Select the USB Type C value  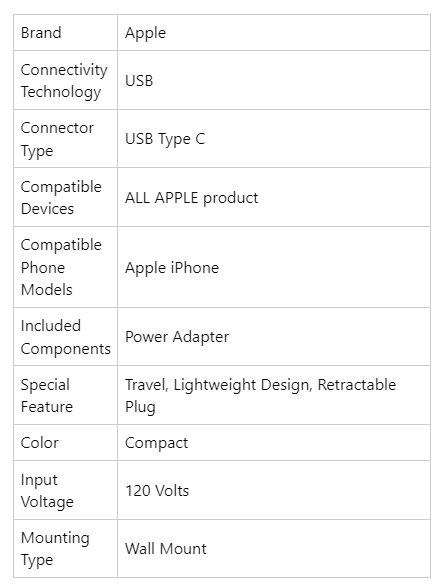(x=165, y=139)
